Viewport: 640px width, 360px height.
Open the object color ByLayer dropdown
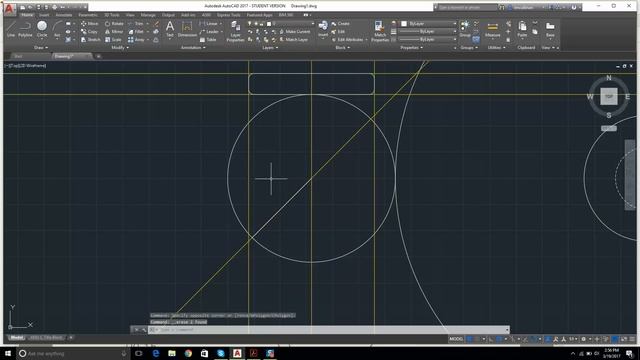click(x=428, y=24)
